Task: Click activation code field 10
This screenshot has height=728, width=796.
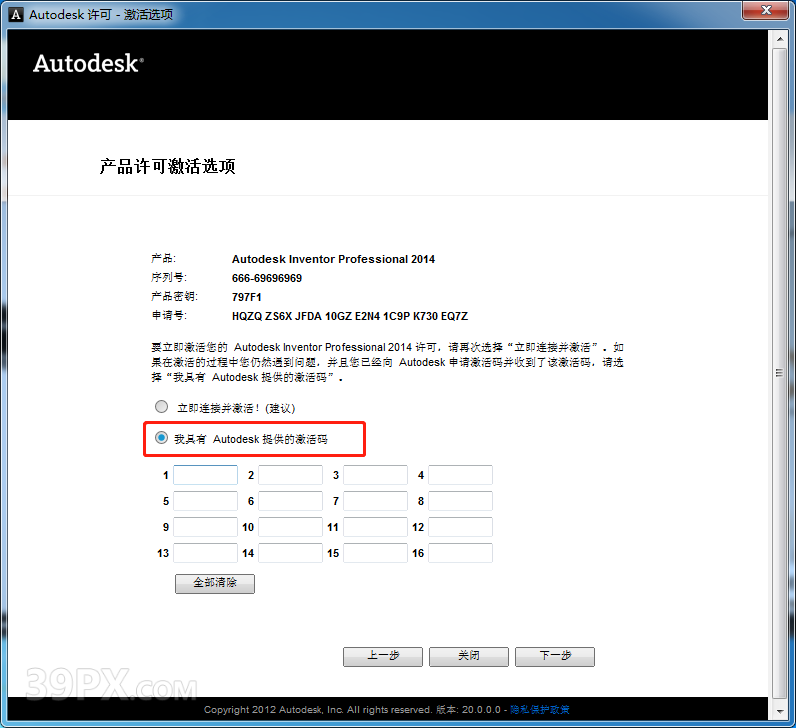Action: click(290, 527)
